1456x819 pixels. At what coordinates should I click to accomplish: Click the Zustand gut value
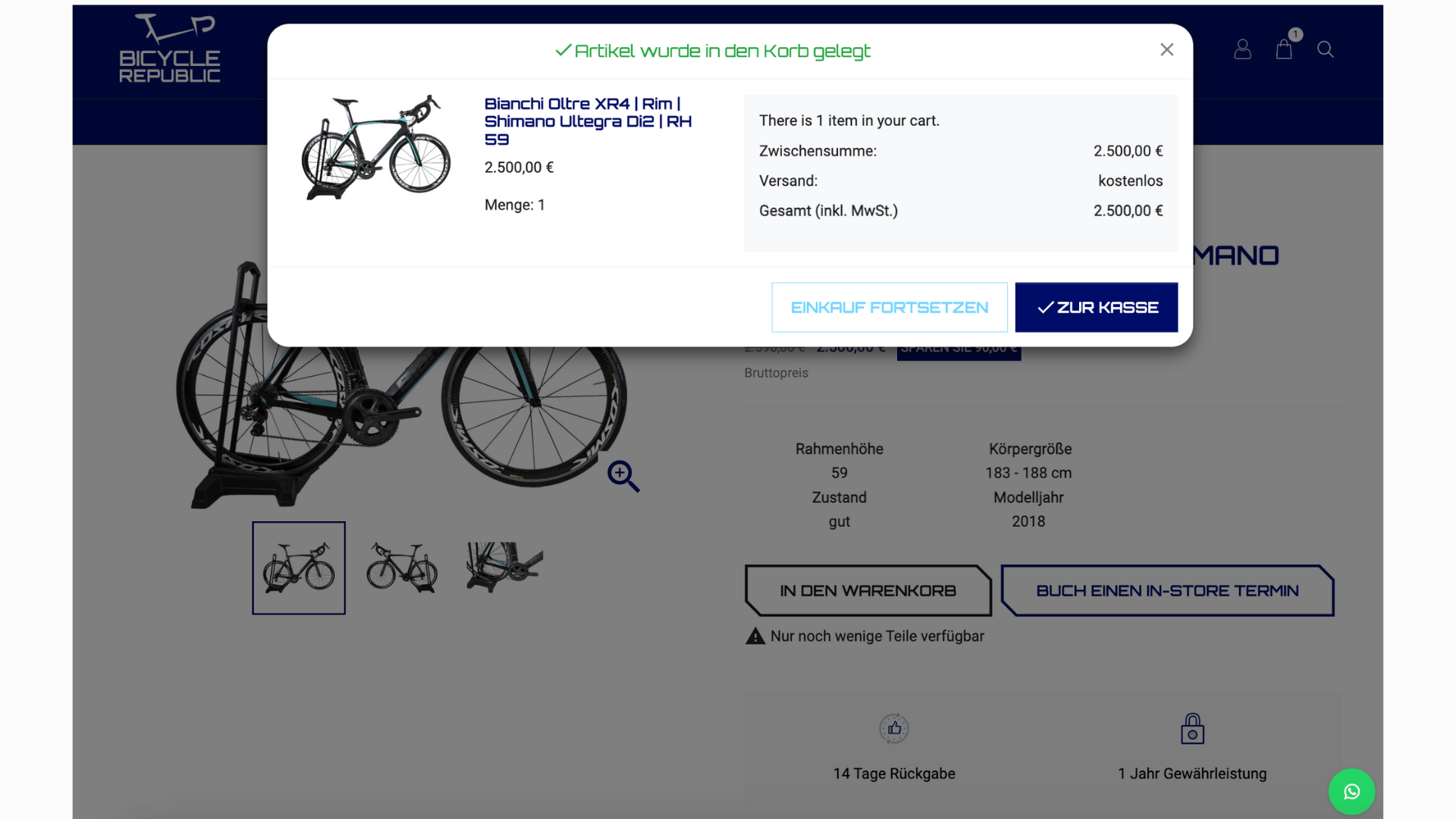(839, 522)
